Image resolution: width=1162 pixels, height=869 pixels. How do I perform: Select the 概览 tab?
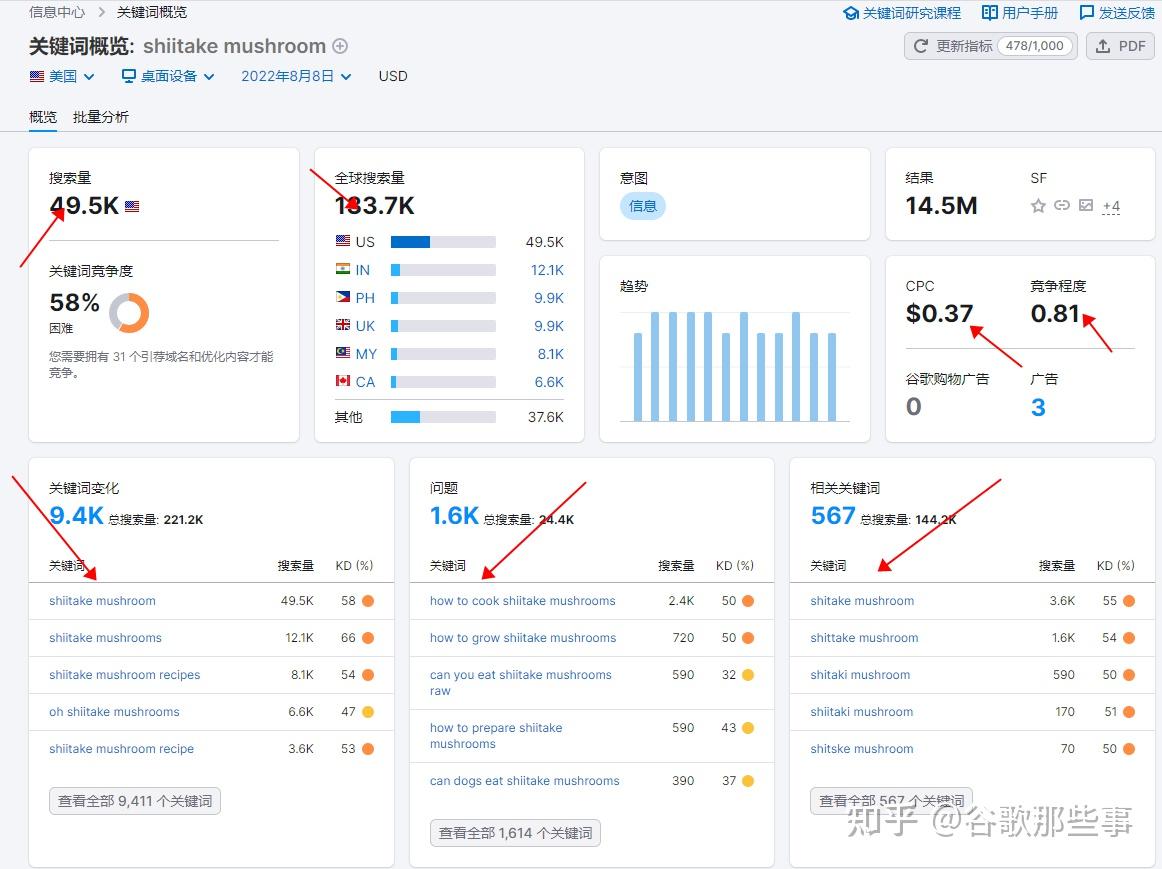pyautogui.click(x=43, y=117)
